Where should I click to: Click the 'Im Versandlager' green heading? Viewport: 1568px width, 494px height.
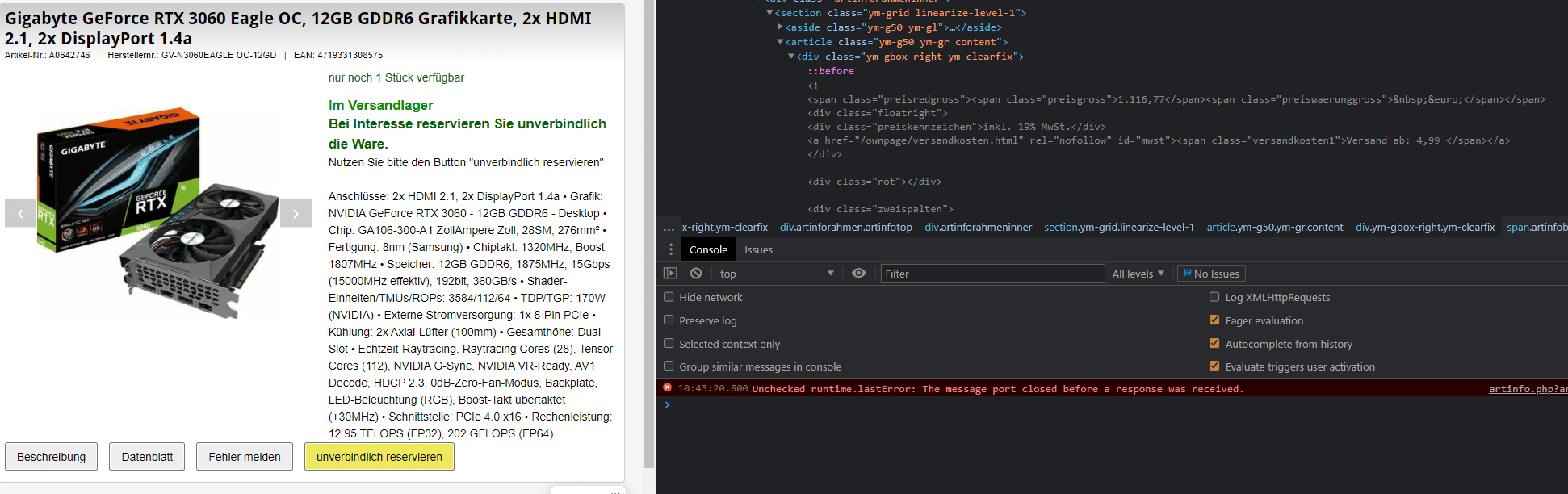(x=380, y=105)
